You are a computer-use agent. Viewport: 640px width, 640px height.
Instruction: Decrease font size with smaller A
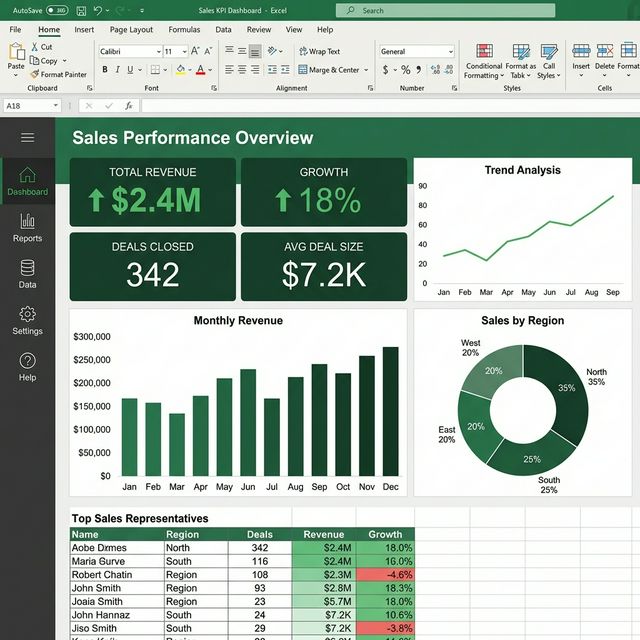[208, 51]
